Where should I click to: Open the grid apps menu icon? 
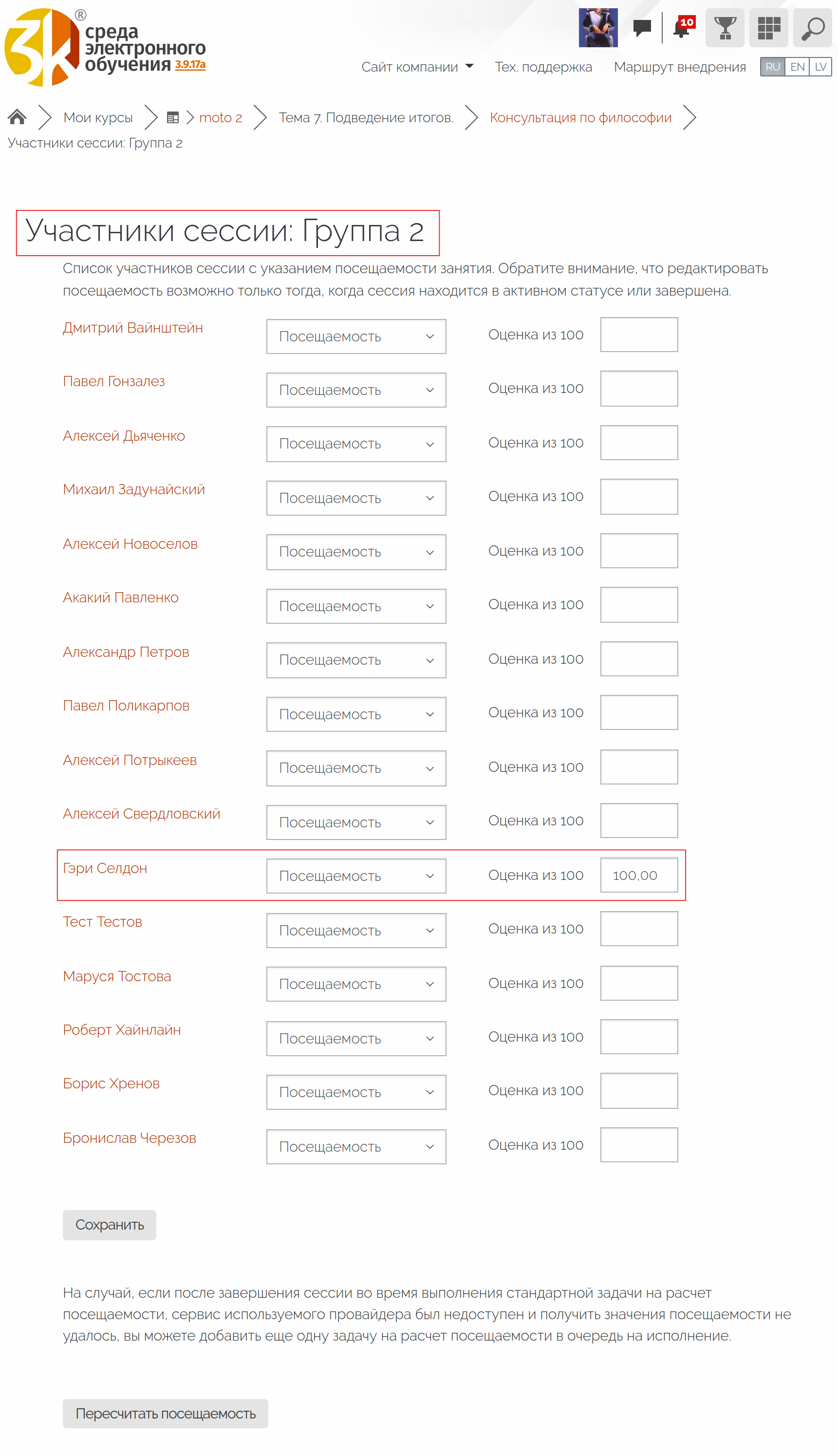click(768, 28)
